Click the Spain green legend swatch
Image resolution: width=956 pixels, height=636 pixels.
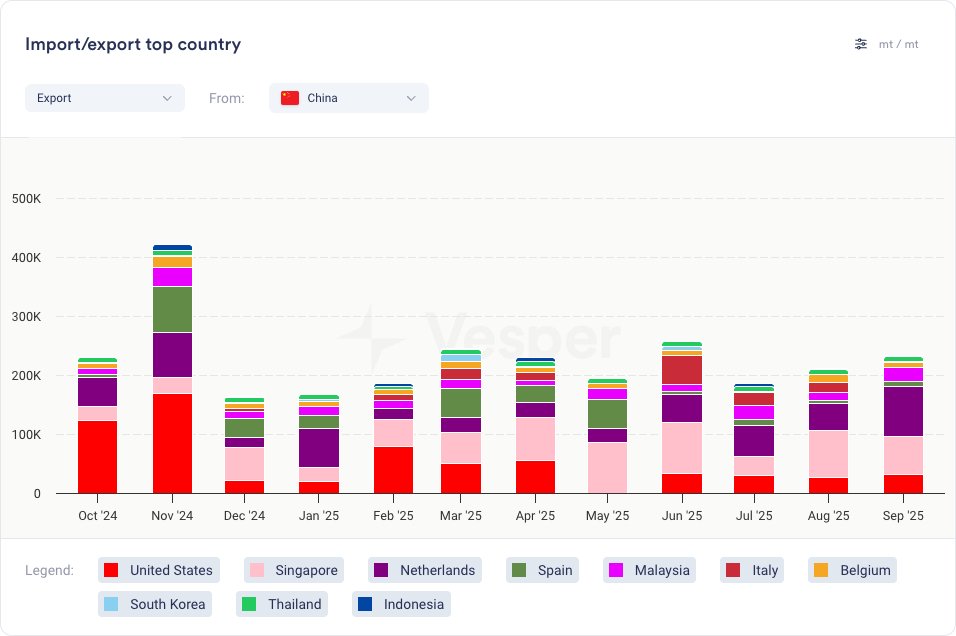pyautogui.click(x=519, y=570)
